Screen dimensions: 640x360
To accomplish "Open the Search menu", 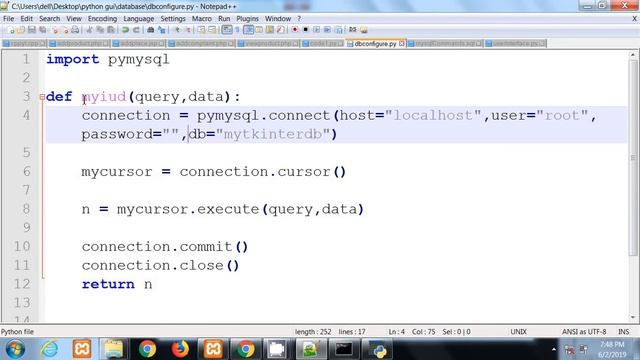I will pos(49,19).
